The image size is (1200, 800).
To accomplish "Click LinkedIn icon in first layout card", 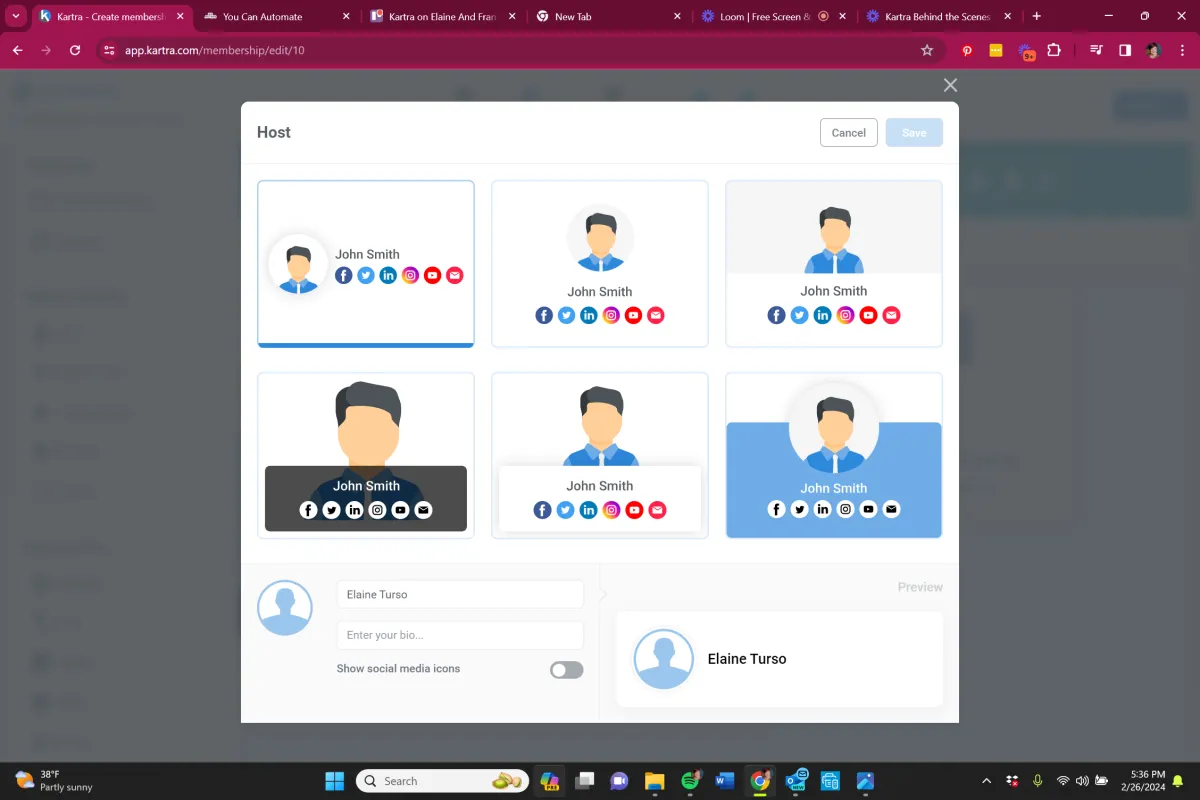I will pyautogui.click(x=388, y=275).
